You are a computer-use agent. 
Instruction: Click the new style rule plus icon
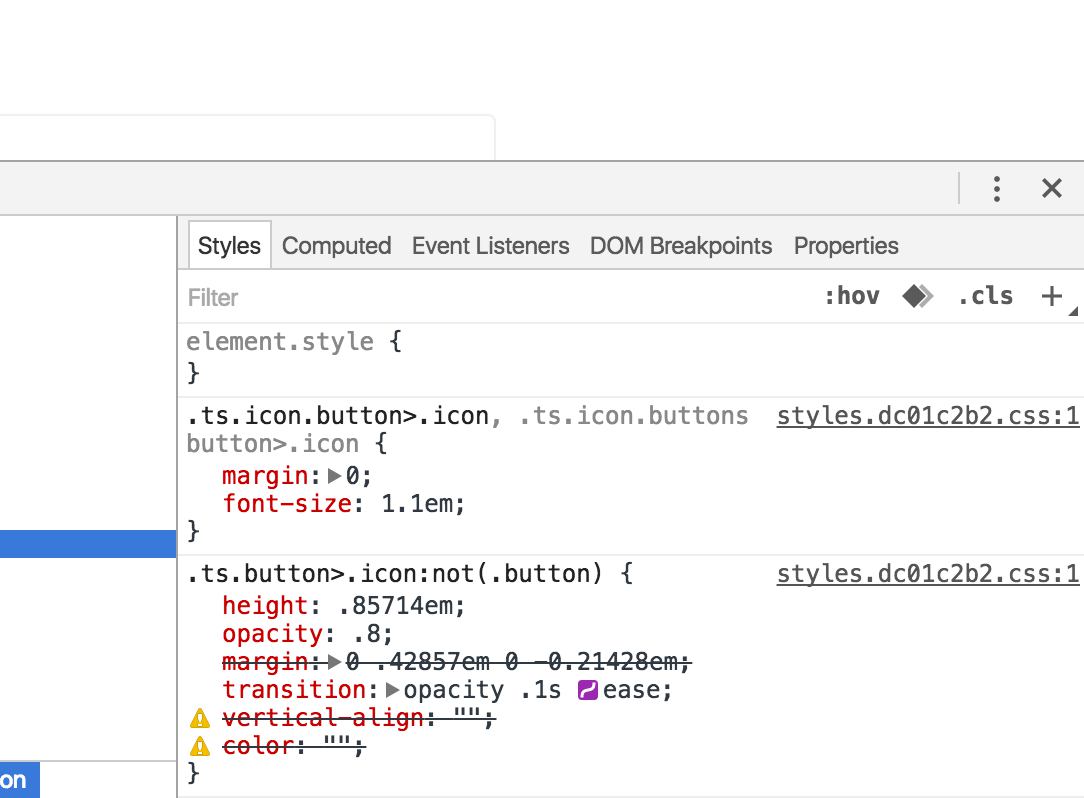click(x=1051, y=296)
